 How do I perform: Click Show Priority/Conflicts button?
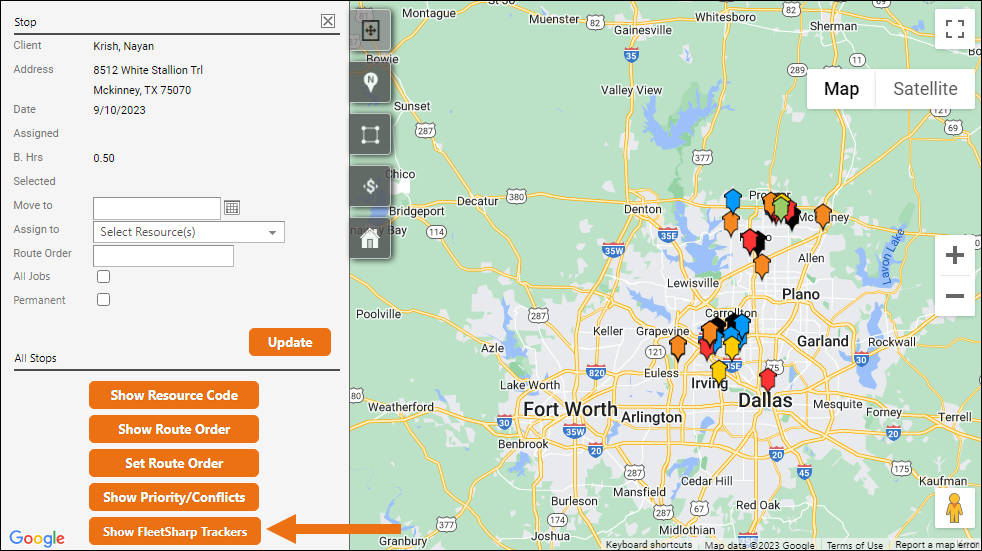pyautogui.click(x=174, y=497)
